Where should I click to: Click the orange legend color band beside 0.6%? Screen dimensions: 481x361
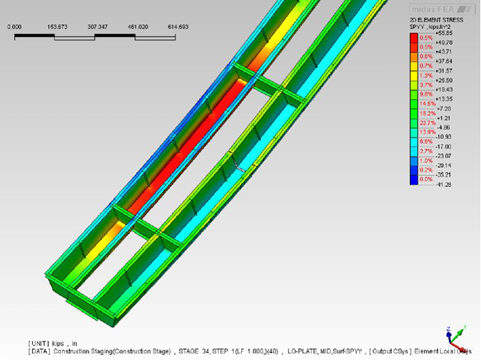[414, 57]
